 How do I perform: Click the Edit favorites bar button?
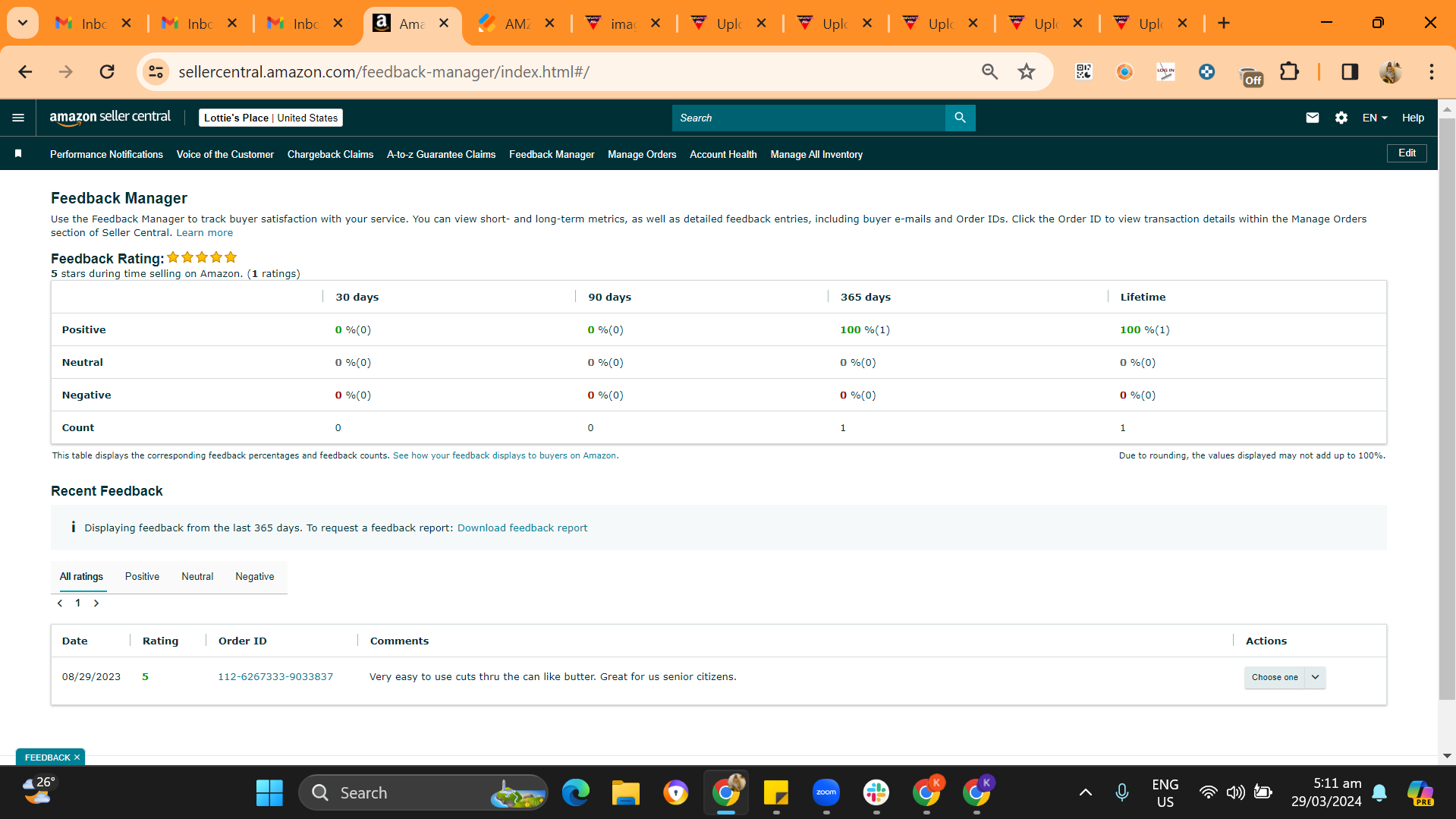pyautogui.click(x=1407, y=153)
